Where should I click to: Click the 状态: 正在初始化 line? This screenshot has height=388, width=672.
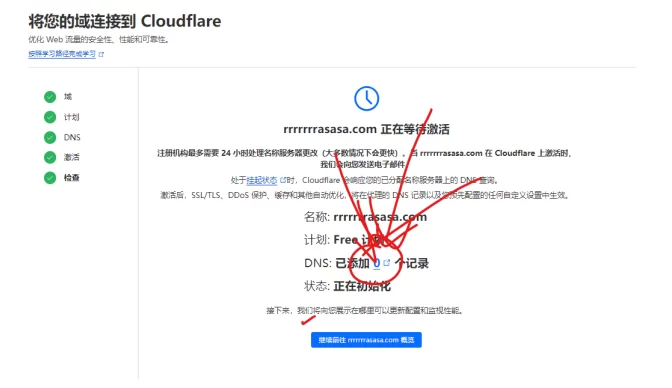[347, 286]
